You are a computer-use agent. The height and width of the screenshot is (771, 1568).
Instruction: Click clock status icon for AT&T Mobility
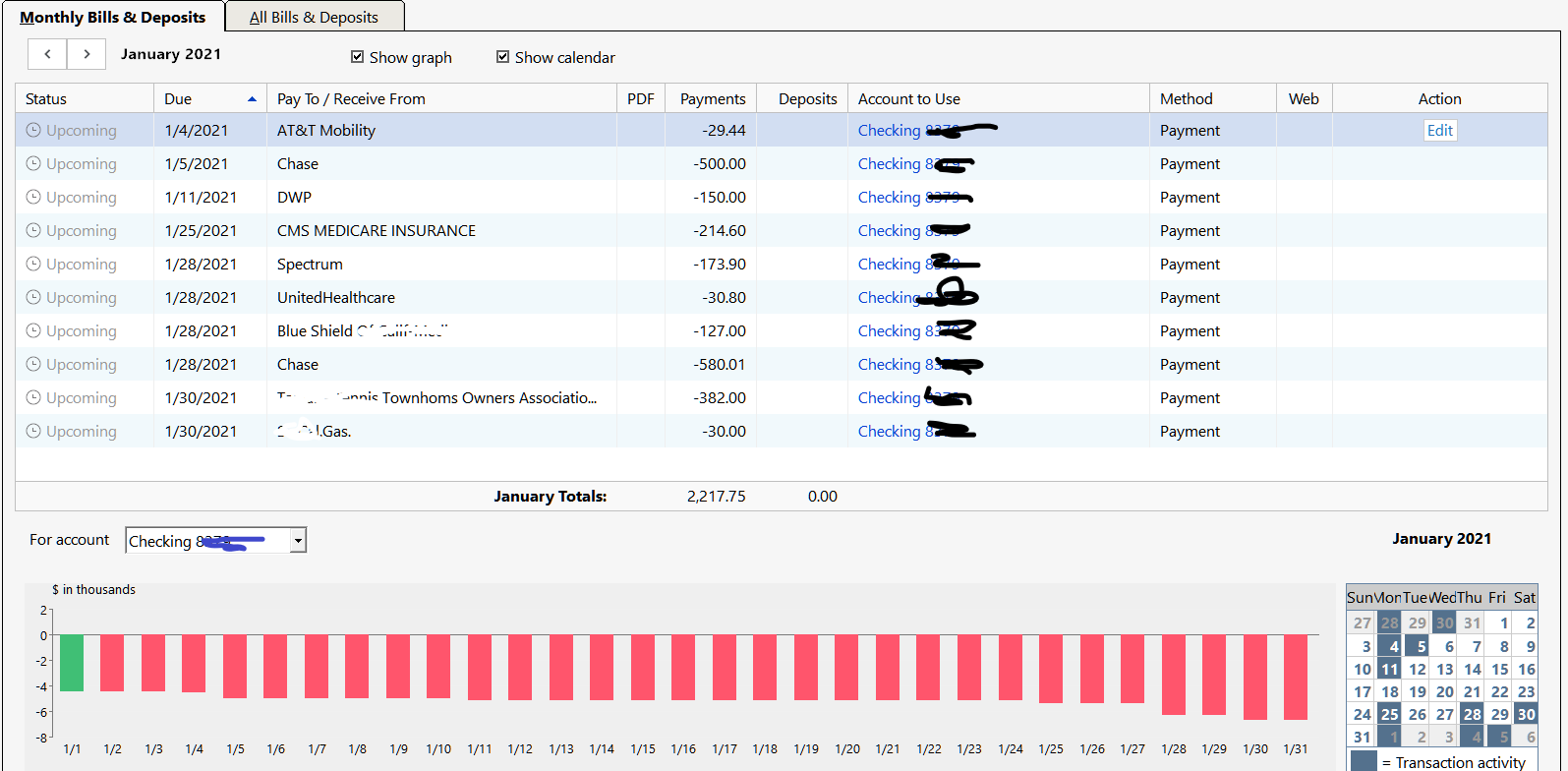click(33, 130)
